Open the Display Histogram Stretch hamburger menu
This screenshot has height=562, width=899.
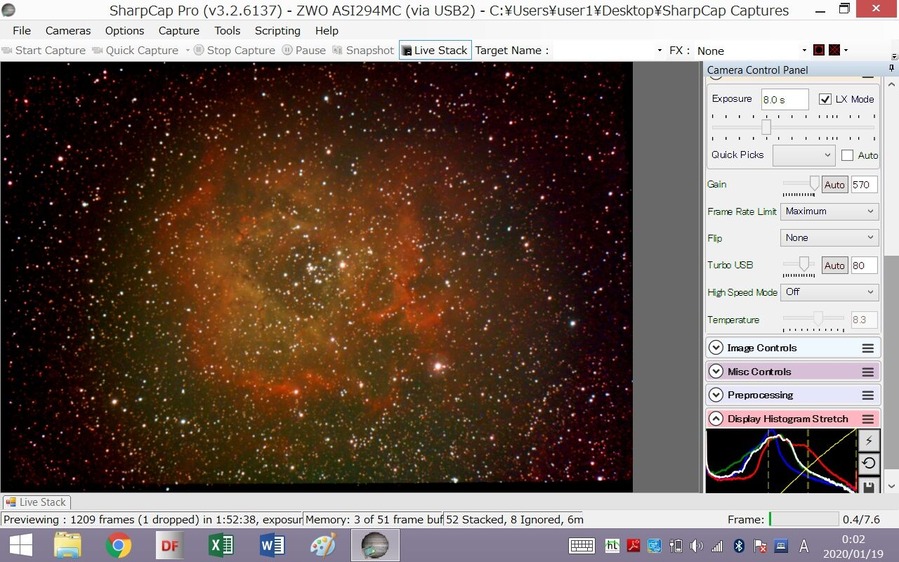[x=868, y=419]
